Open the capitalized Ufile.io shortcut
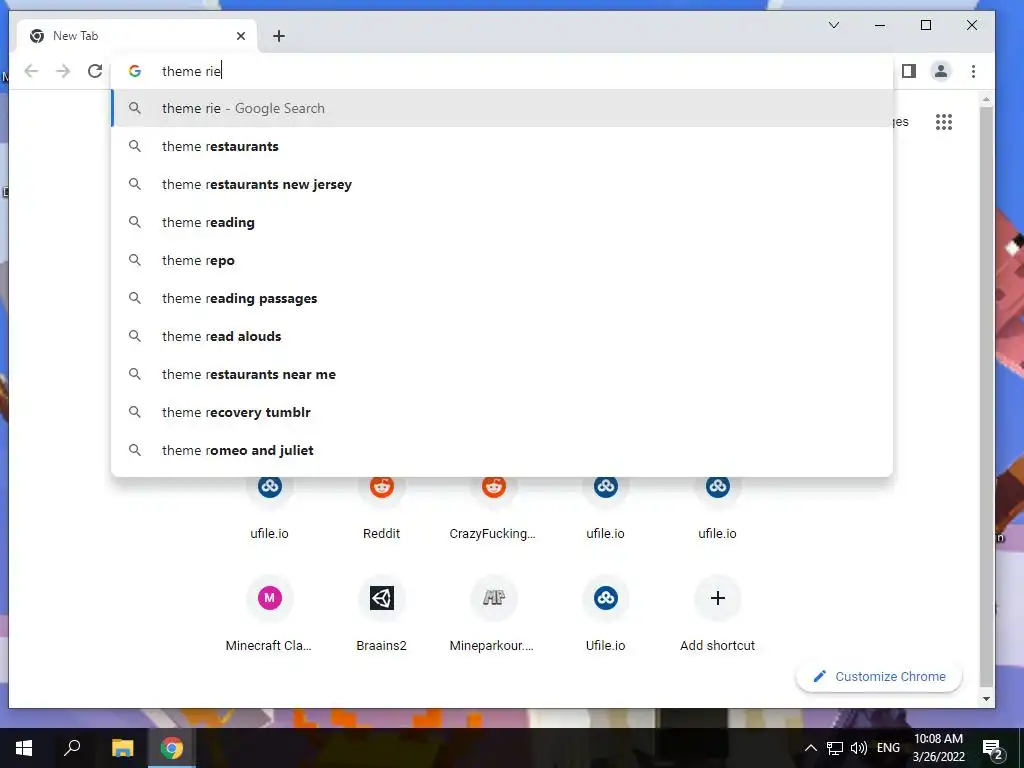1024x768 pixels. pos(605,614)
